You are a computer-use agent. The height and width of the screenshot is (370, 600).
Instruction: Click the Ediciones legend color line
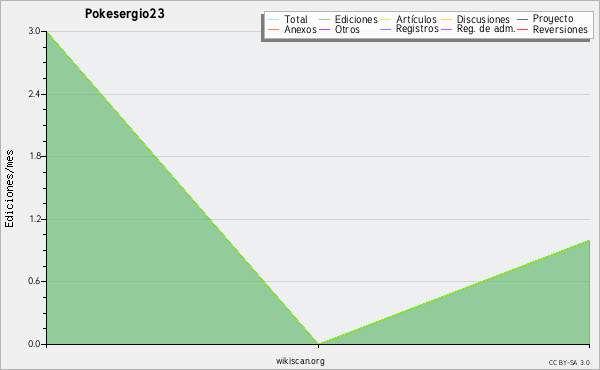point(324,20)
